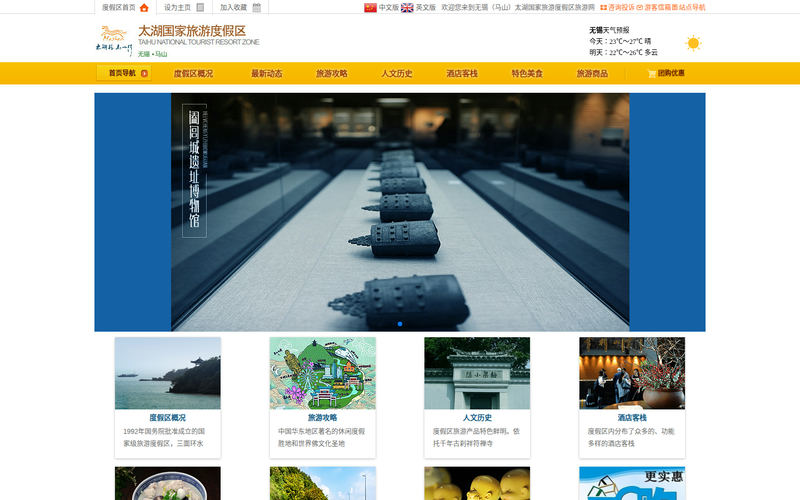Click the blue carousel indicator dot

pyautogui.click(x=400, y=324)
